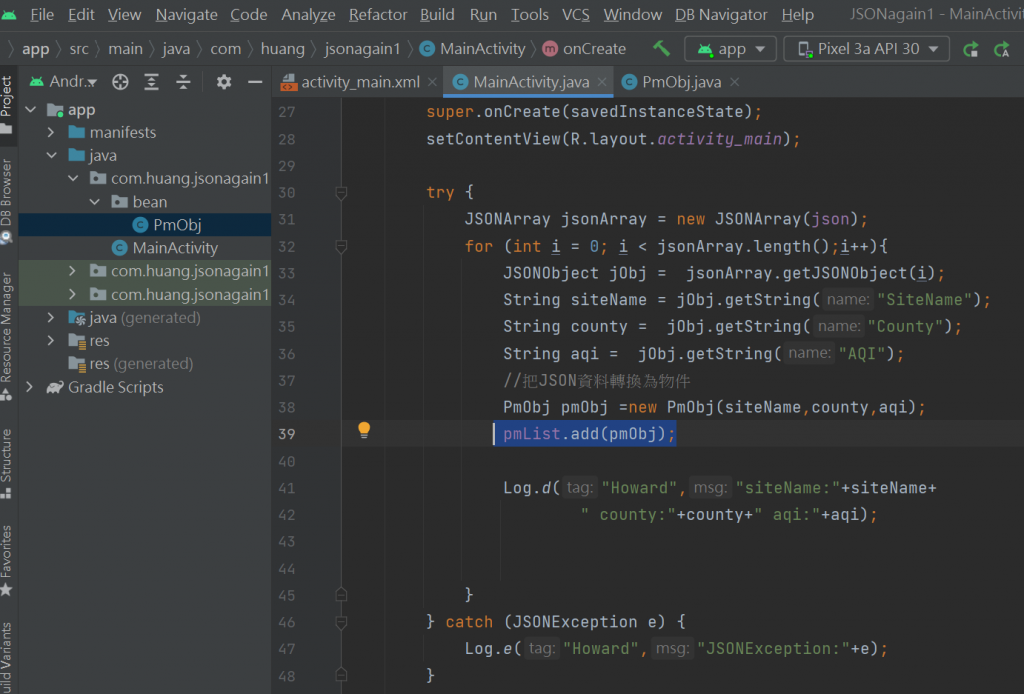Click the onCreate breadcrumb
The image size is (1024, 694).
594,49
